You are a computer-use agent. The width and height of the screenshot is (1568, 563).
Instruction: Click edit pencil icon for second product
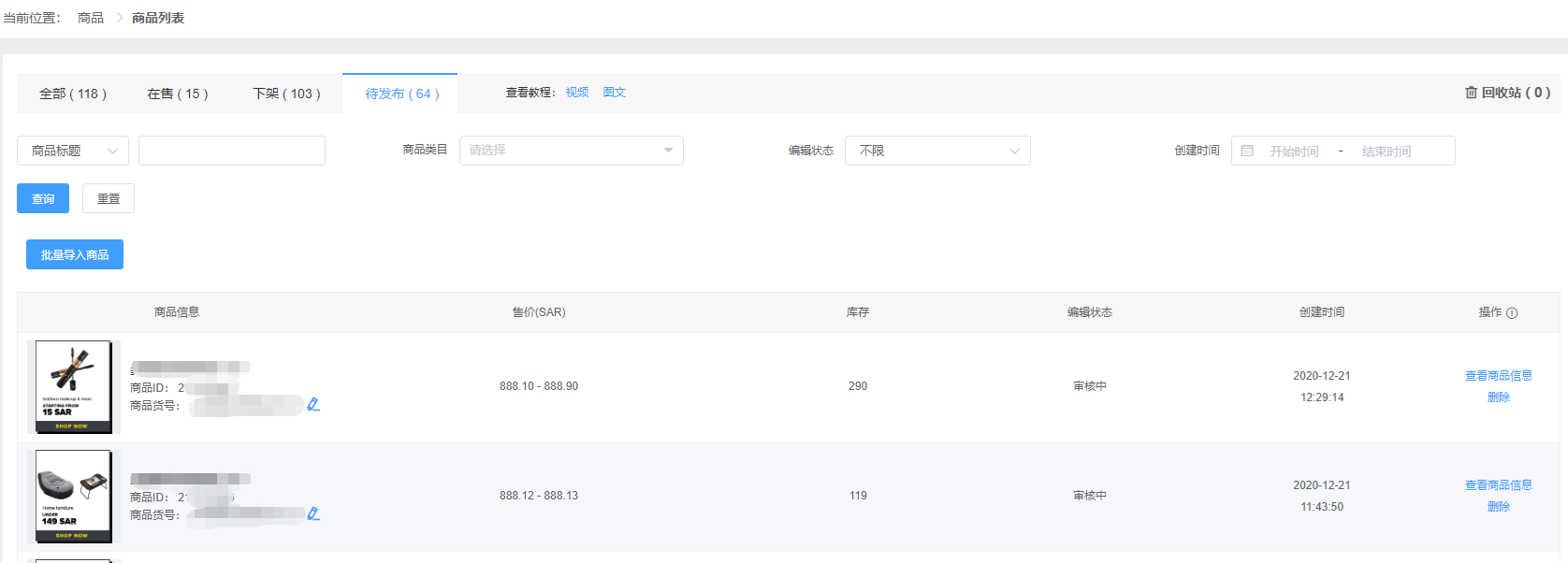[313, 513]
